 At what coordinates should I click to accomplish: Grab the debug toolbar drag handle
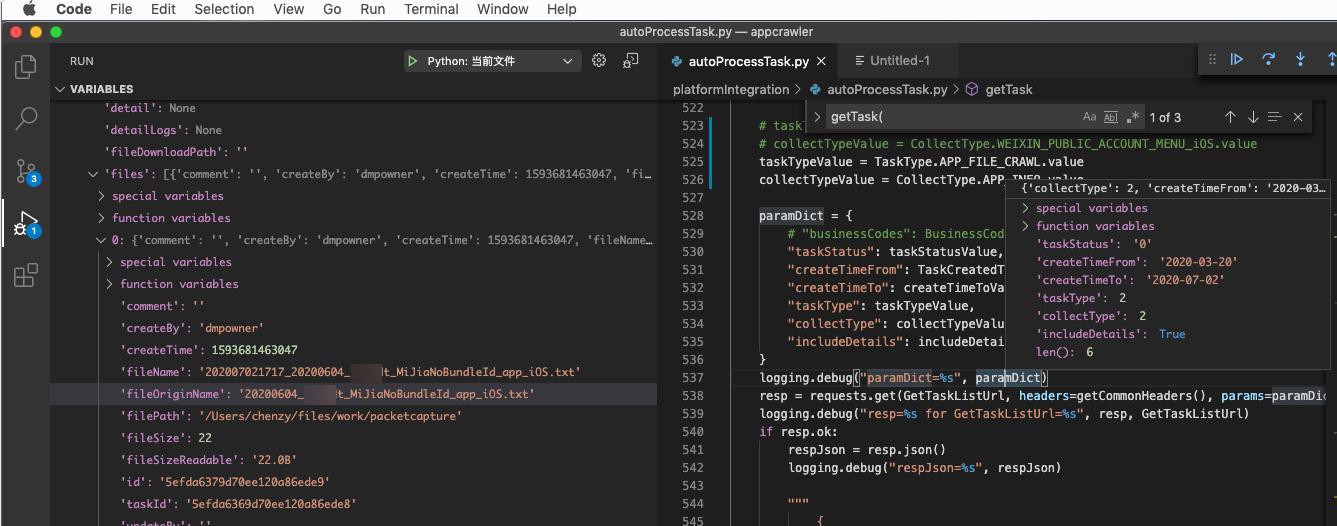[1212, 60]
